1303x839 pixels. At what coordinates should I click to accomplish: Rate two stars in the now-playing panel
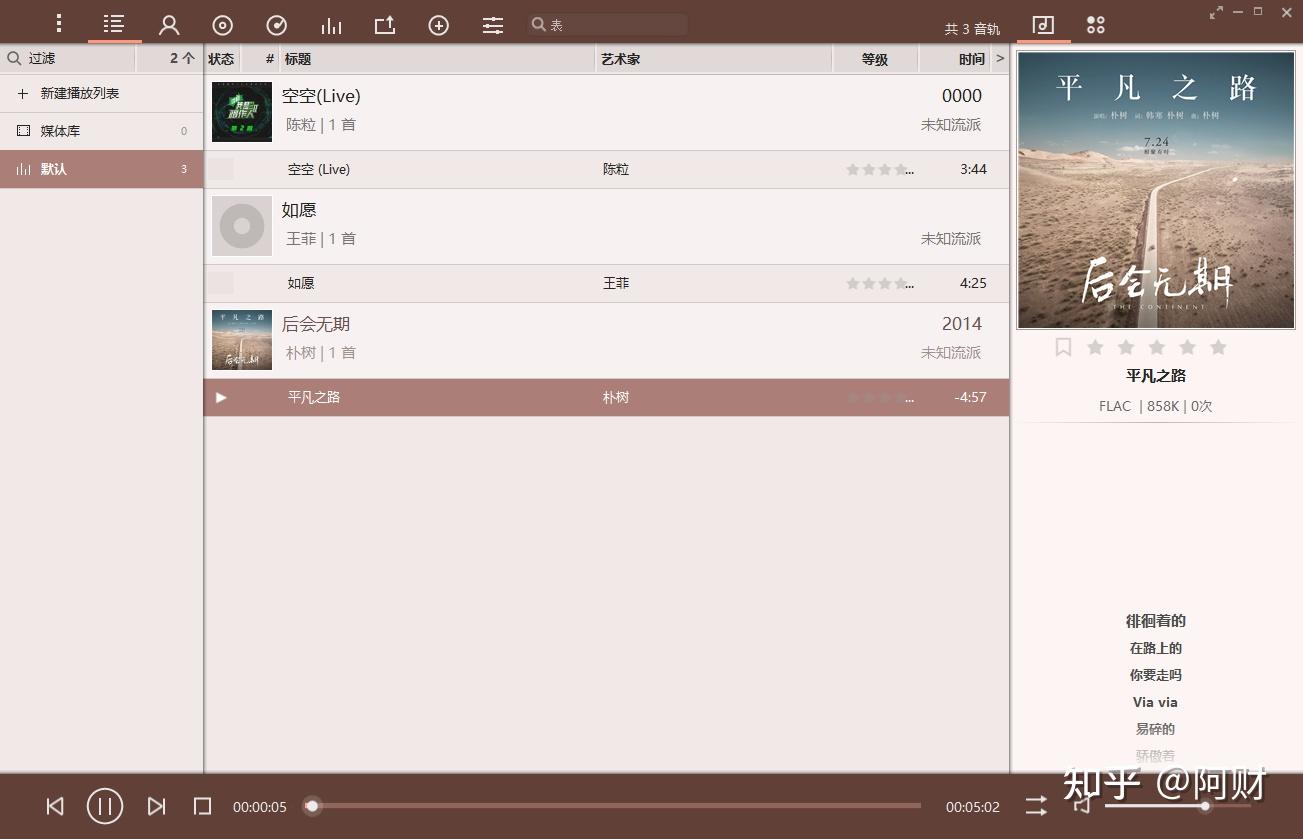(1126, 347)
